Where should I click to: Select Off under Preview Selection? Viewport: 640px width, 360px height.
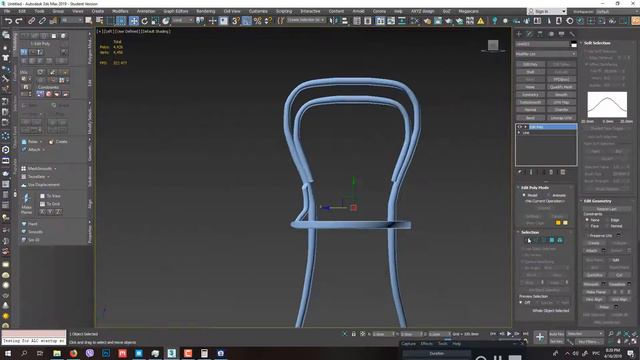[x=525, y=302]
